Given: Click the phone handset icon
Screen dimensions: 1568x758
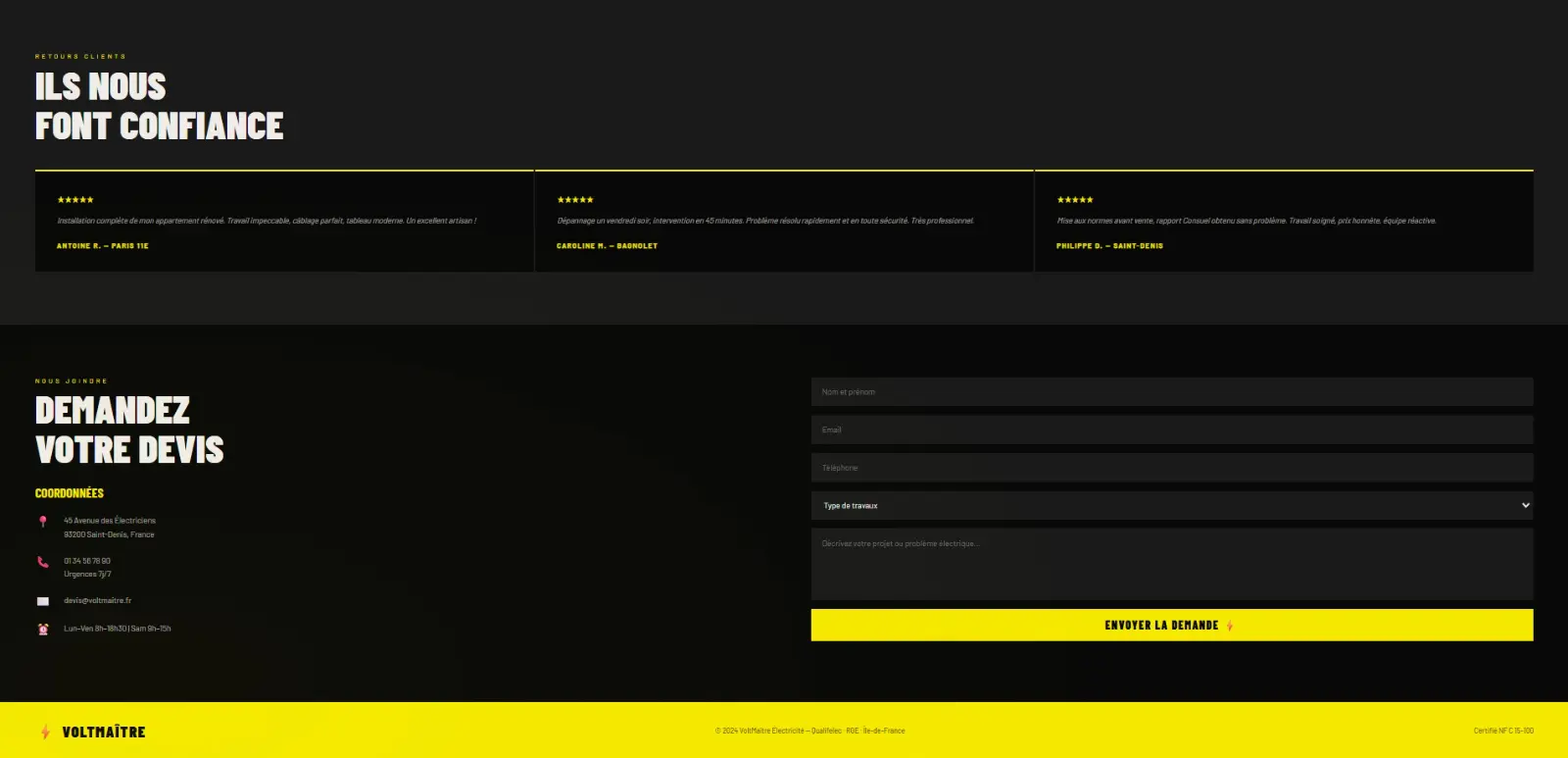Looking at the screenshot, I should (x=42, y=562).
